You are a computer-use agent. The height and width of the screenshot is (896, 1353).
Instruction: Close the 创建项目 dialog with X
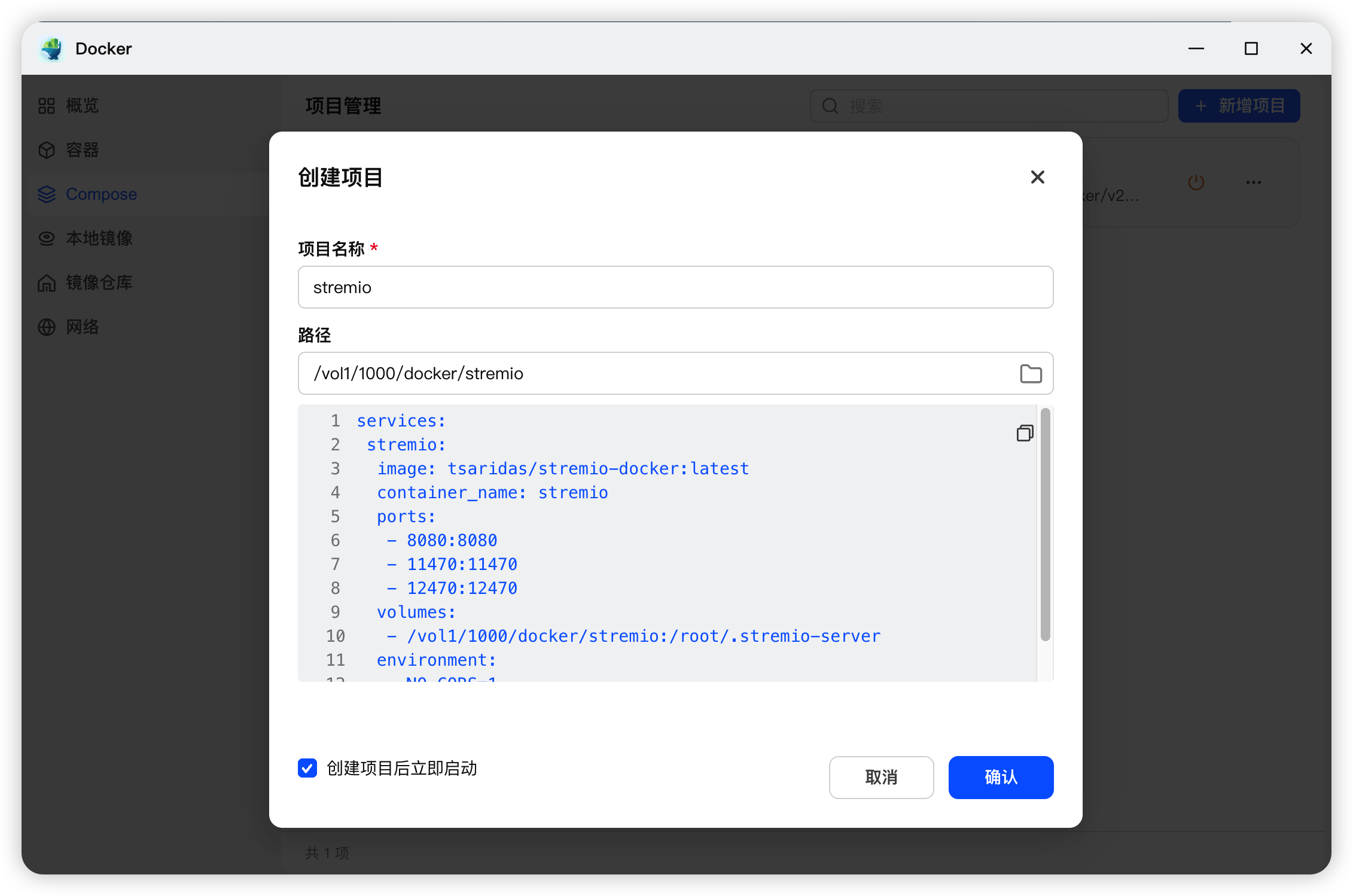pyautogui.click(x=1037, y=177)
